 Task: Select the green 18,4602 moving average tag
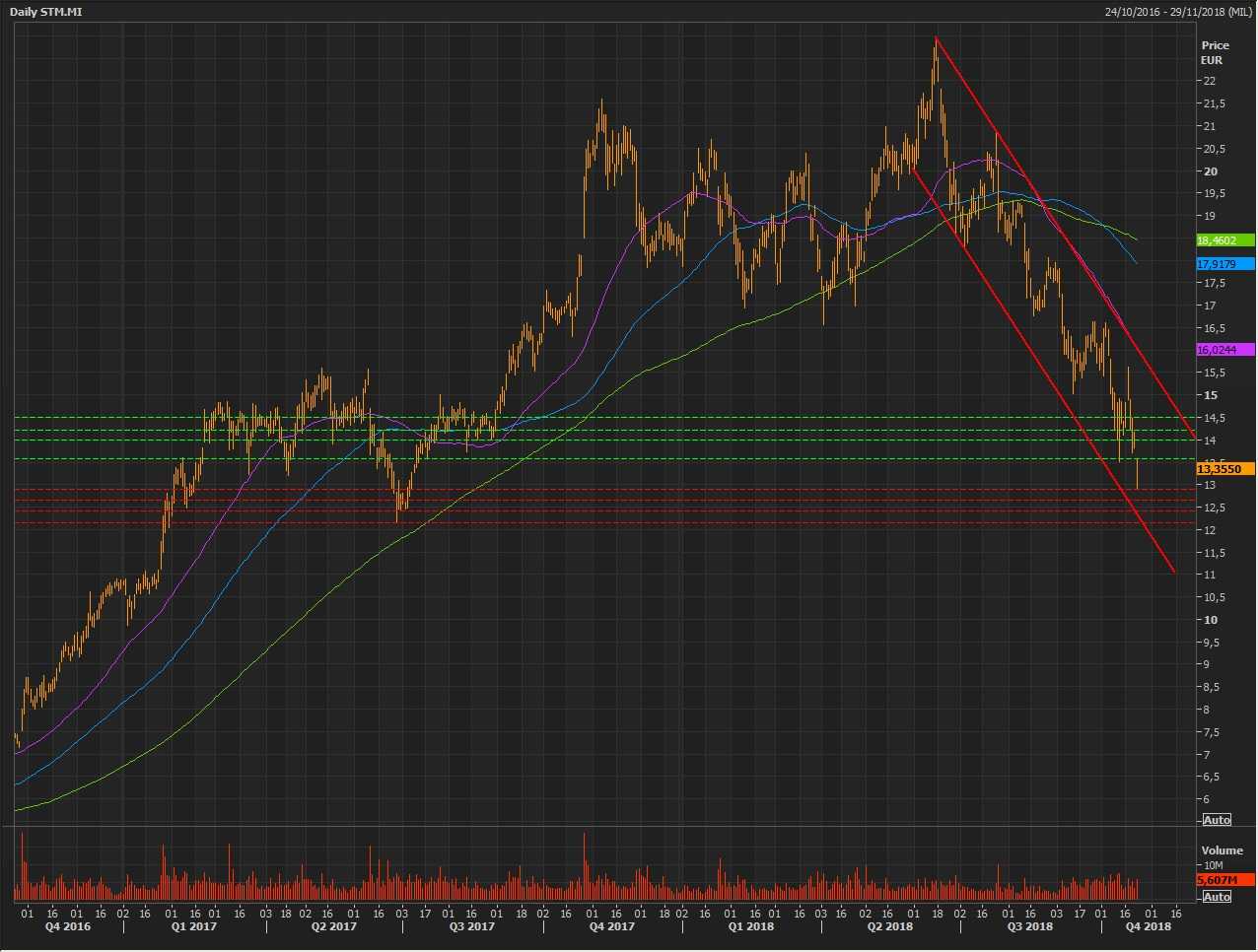point(1224,240)
